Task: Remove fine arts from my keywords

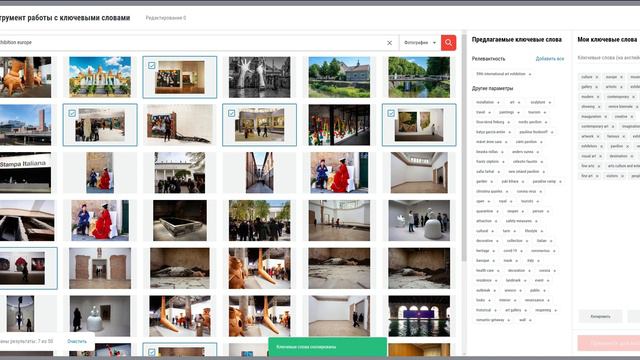Action: coord(599,166)
